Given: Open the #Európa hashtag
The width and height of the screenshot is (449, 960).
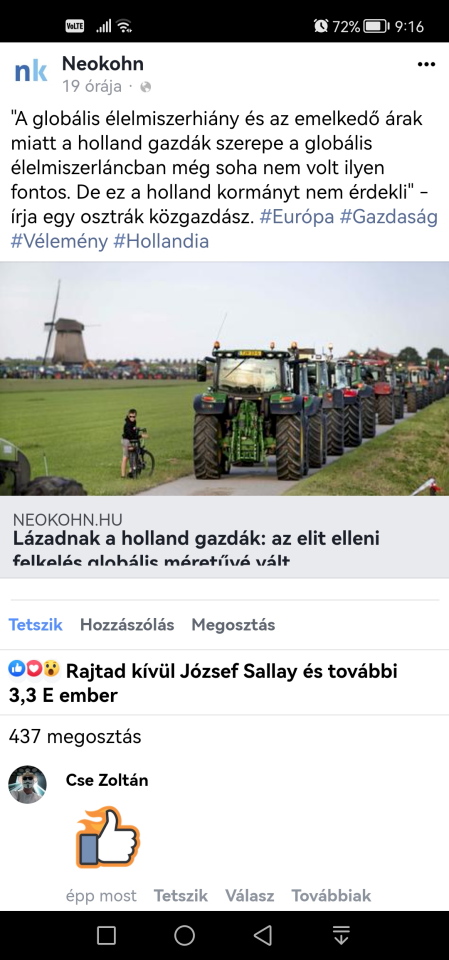Looking at the screenshot, I should coord(296,217).
